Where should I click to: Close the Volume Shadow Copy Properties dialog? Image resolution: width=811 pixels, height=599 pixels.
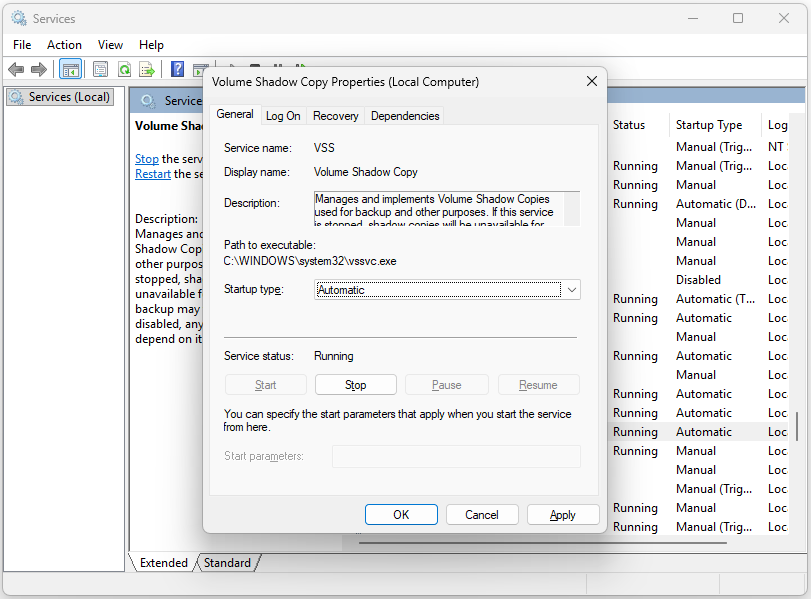click(592, 81)
